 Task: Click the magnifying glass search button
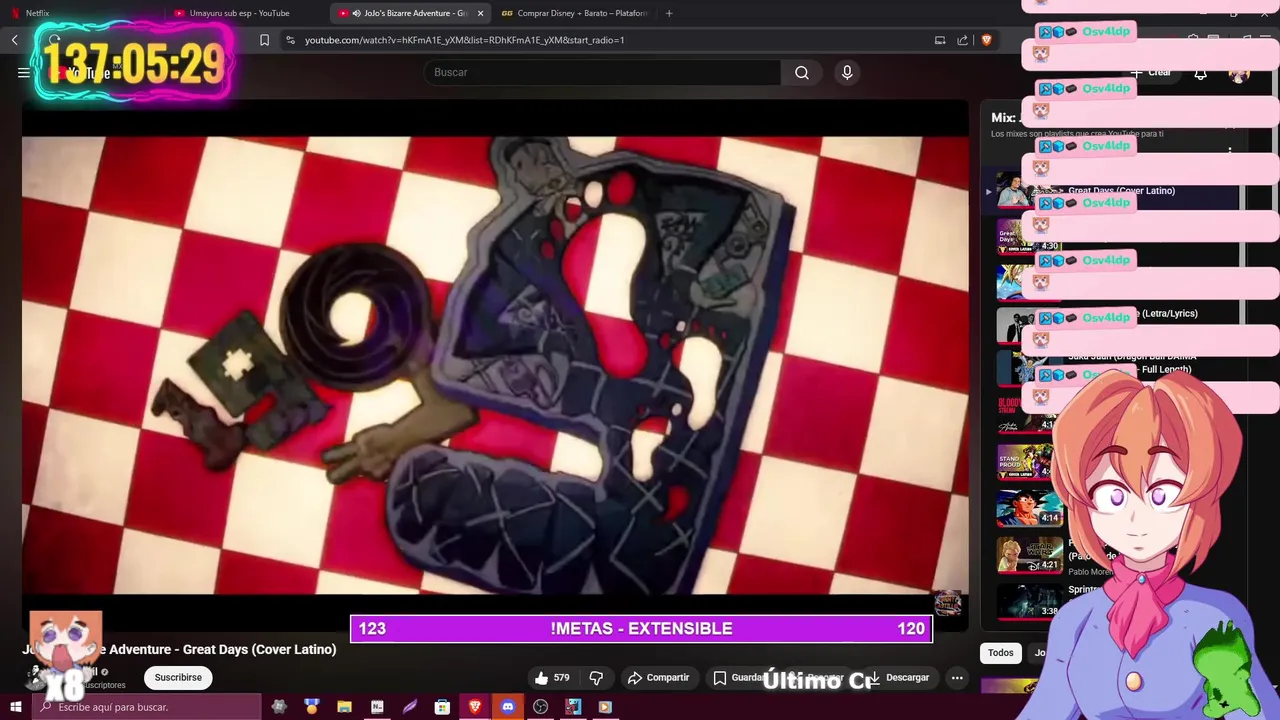tap(802, 72)
